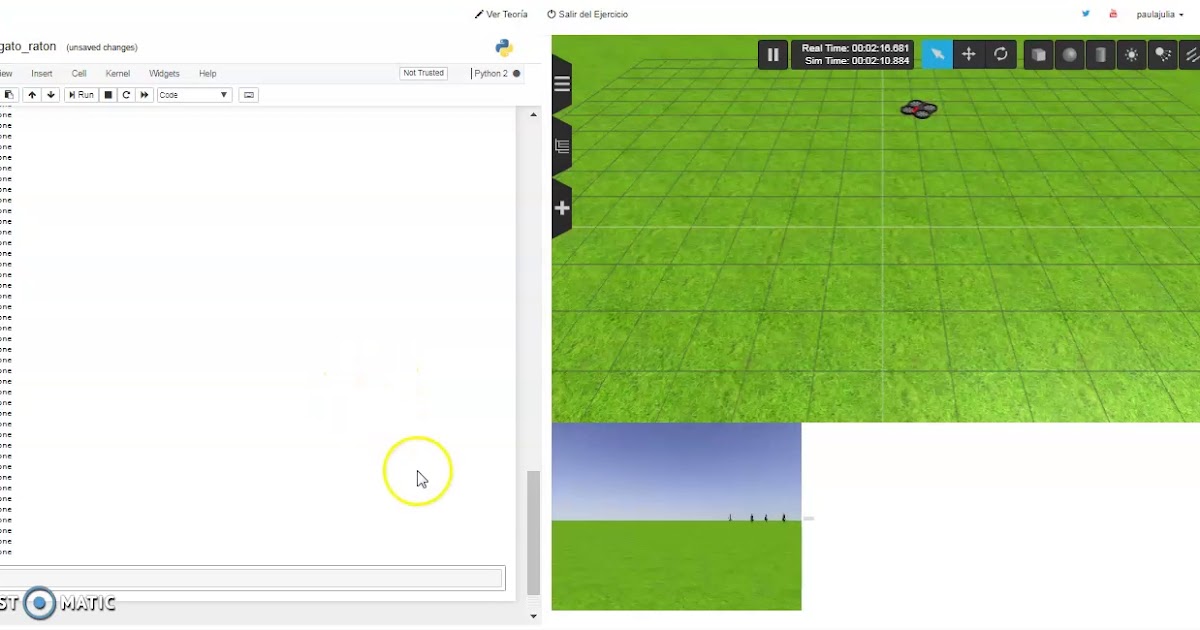Open the model tree panel tab
The height and width of the screenshot is (630, 1200).
tap(561, 146)
